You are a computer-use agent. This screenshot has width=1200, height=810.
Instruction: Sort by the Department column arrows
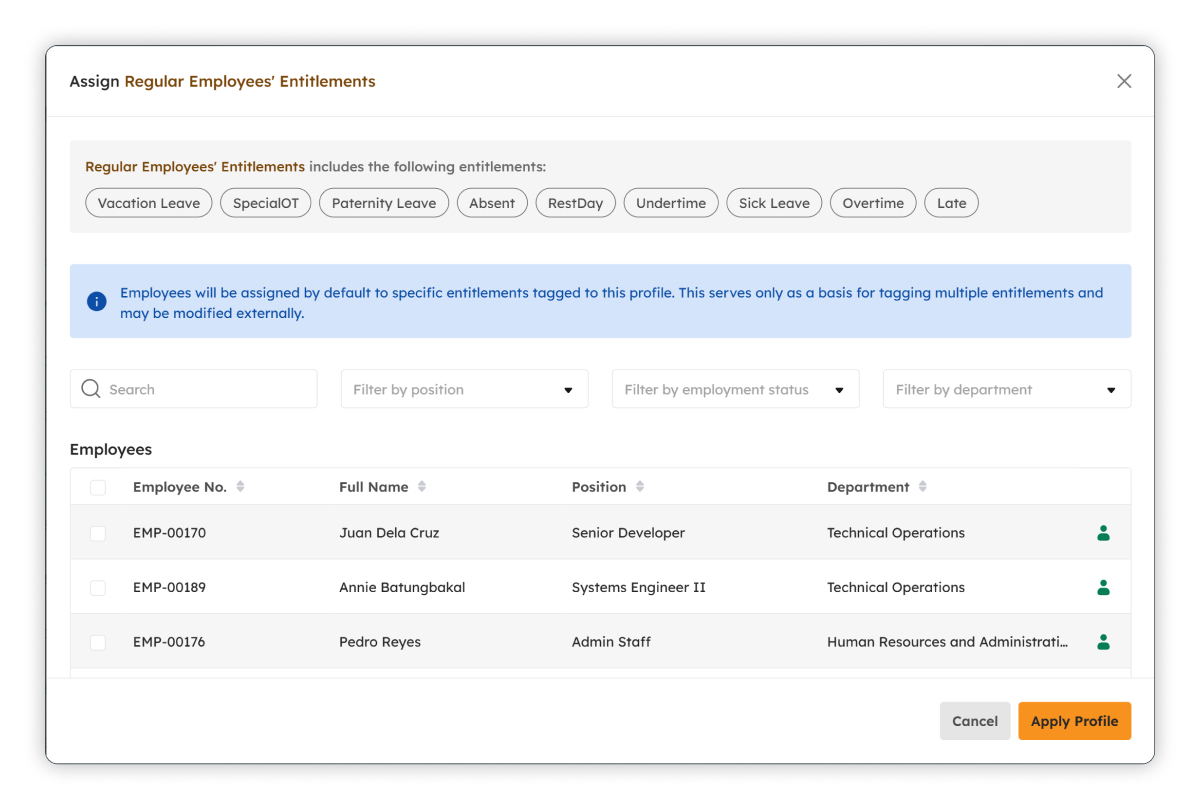coord(923,487)
